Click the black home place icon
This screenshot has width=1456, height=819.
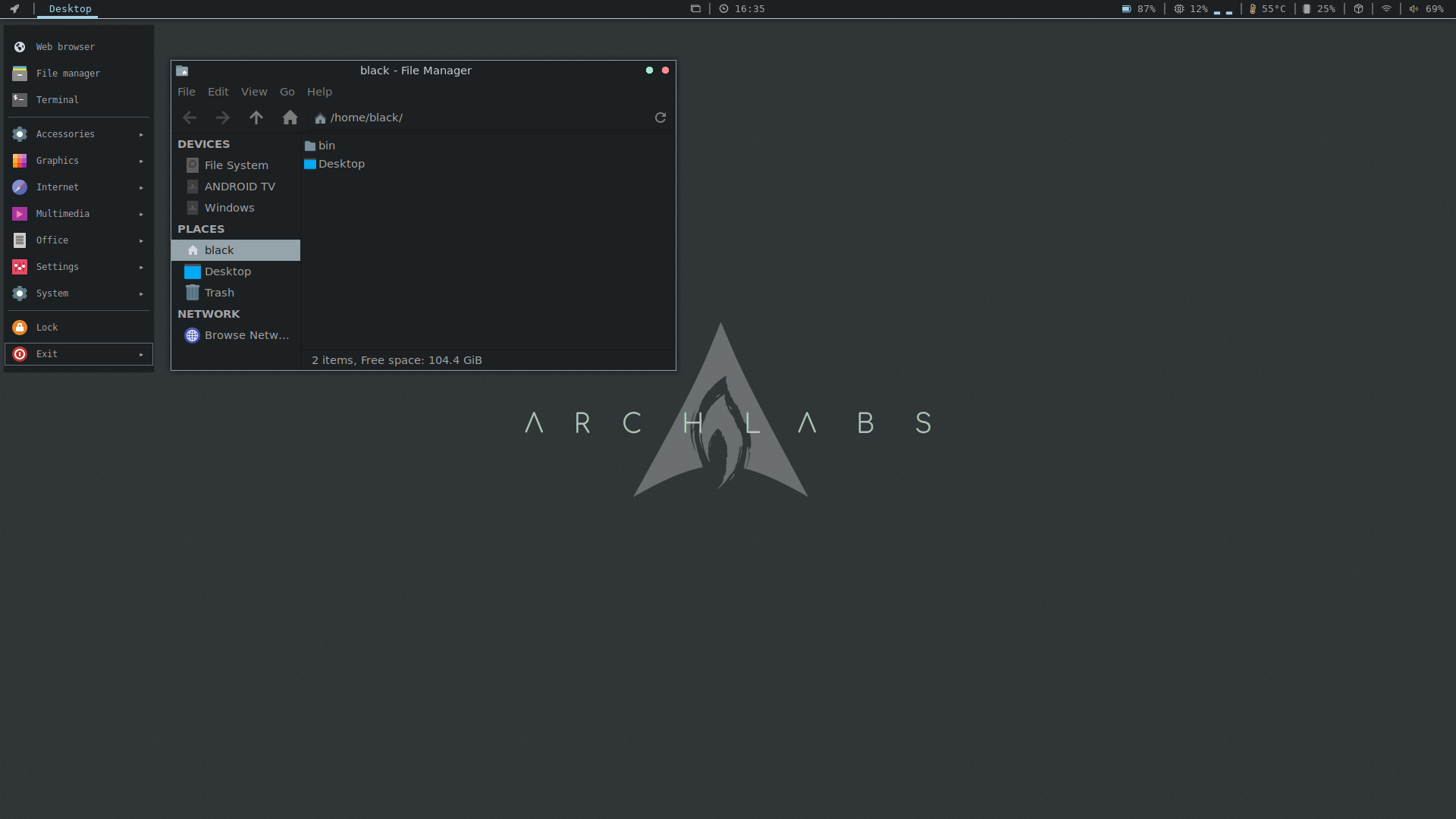tap(193, 250)
